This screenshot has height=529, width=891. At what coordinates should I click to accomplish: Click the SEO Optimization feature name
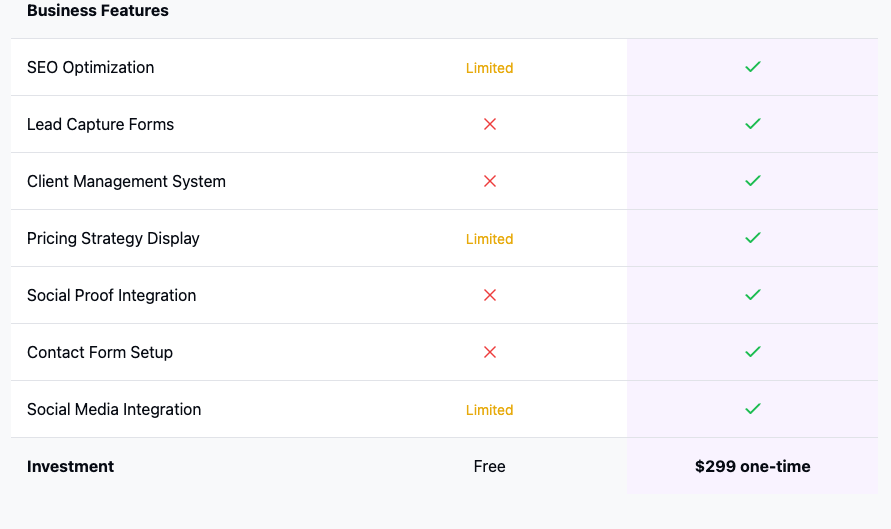[x=90, y=67]
